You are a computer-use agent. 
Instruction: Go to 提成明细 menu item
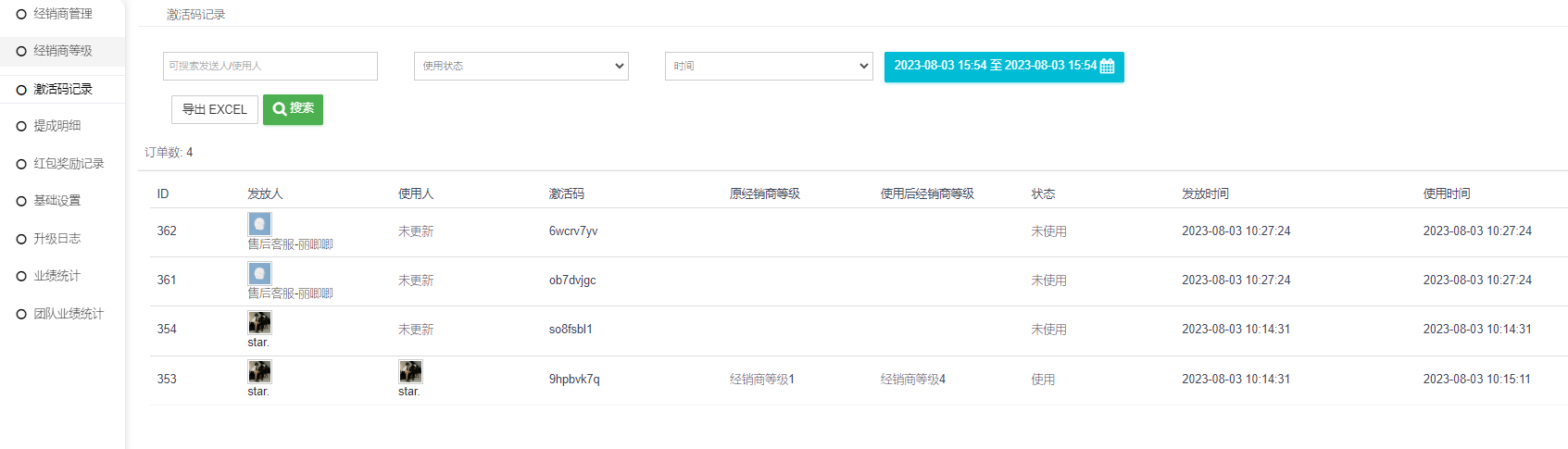pyautogui.click(x=56, y=126)
